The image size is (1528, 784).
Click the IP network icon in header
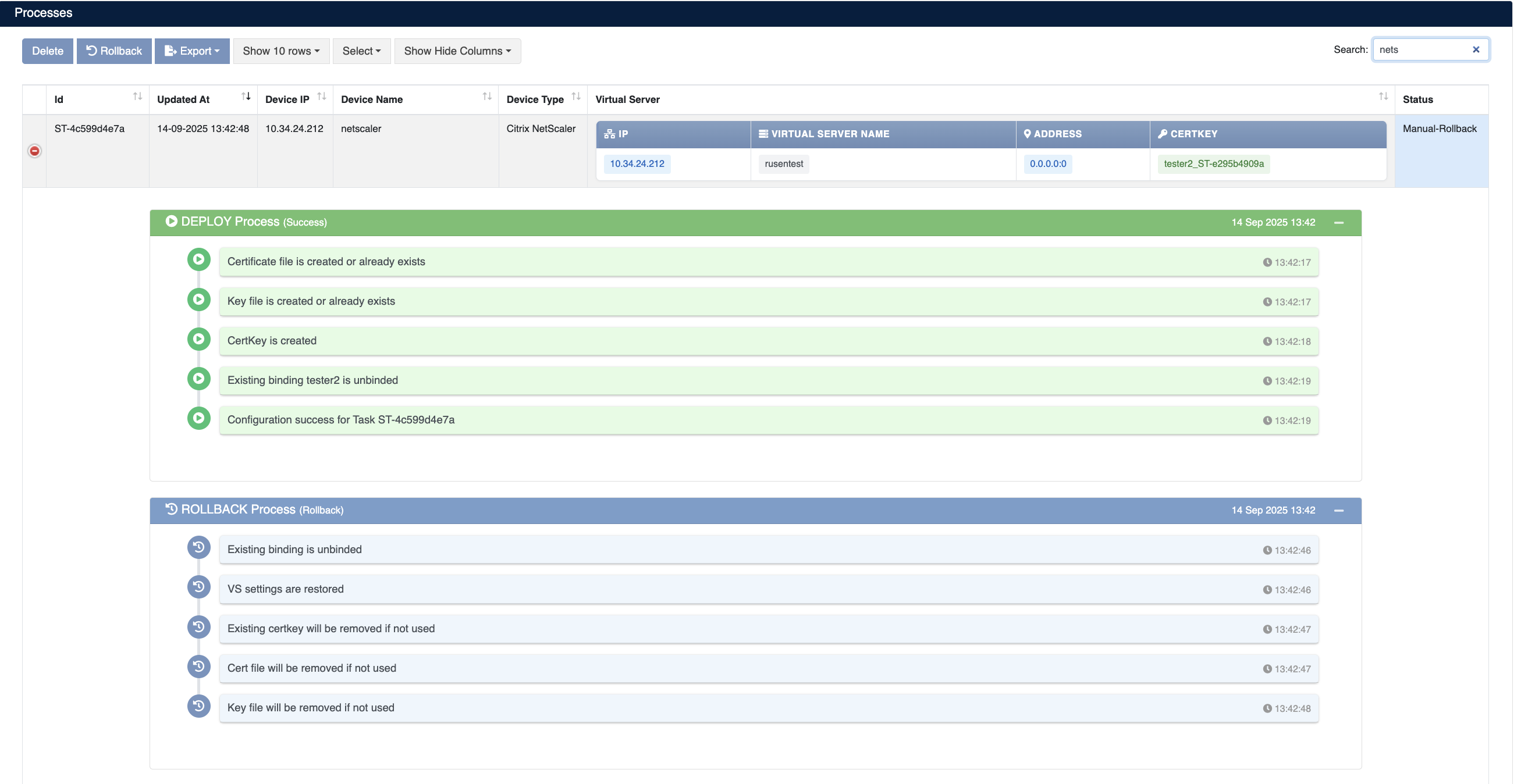tap(609, 134)
